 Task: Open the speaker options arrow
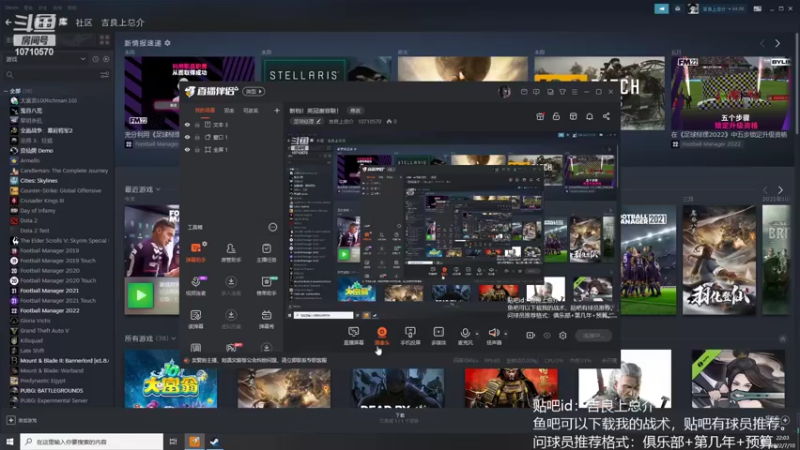click(506, 334)
